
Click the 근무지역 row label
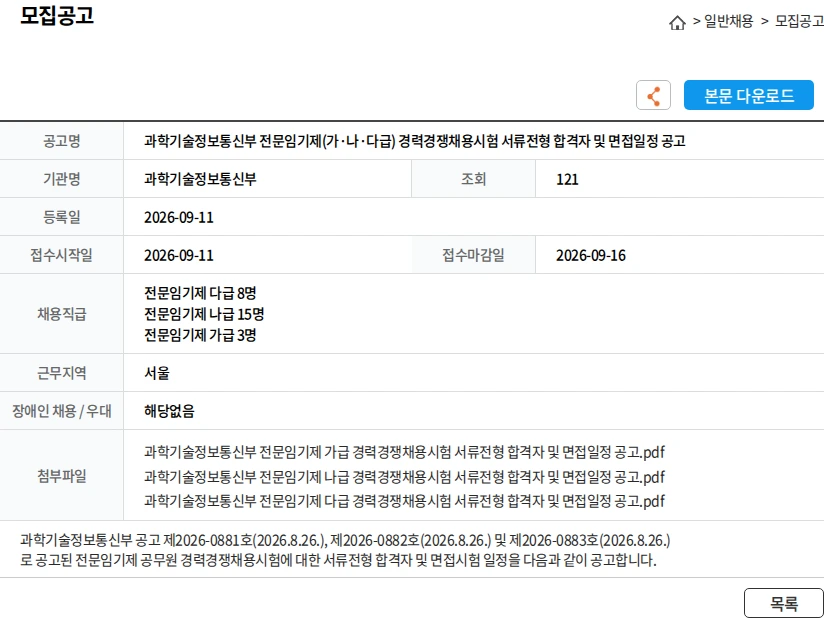pyautogui.click(x=61, y=373)
